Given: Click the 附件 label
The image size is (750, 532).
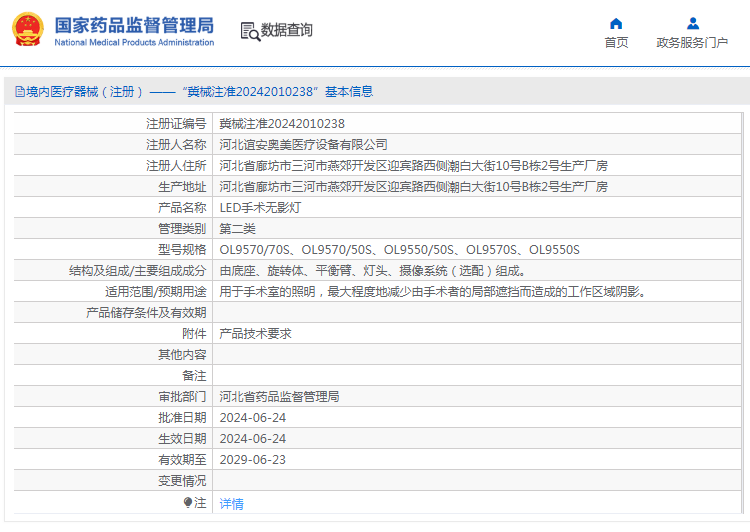Looking at the screenshot, I should tap(194, 334).
